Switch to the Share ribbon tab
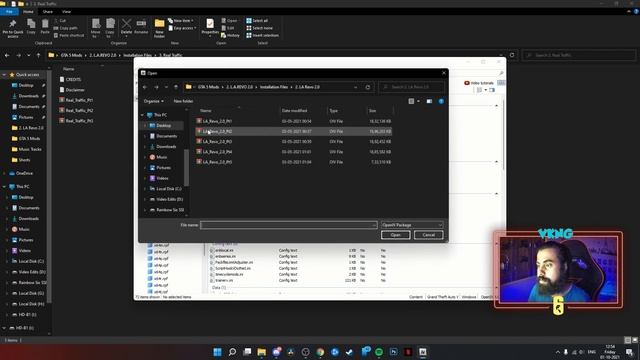This screenshot has height=360, width=640. tap(48, 12)
